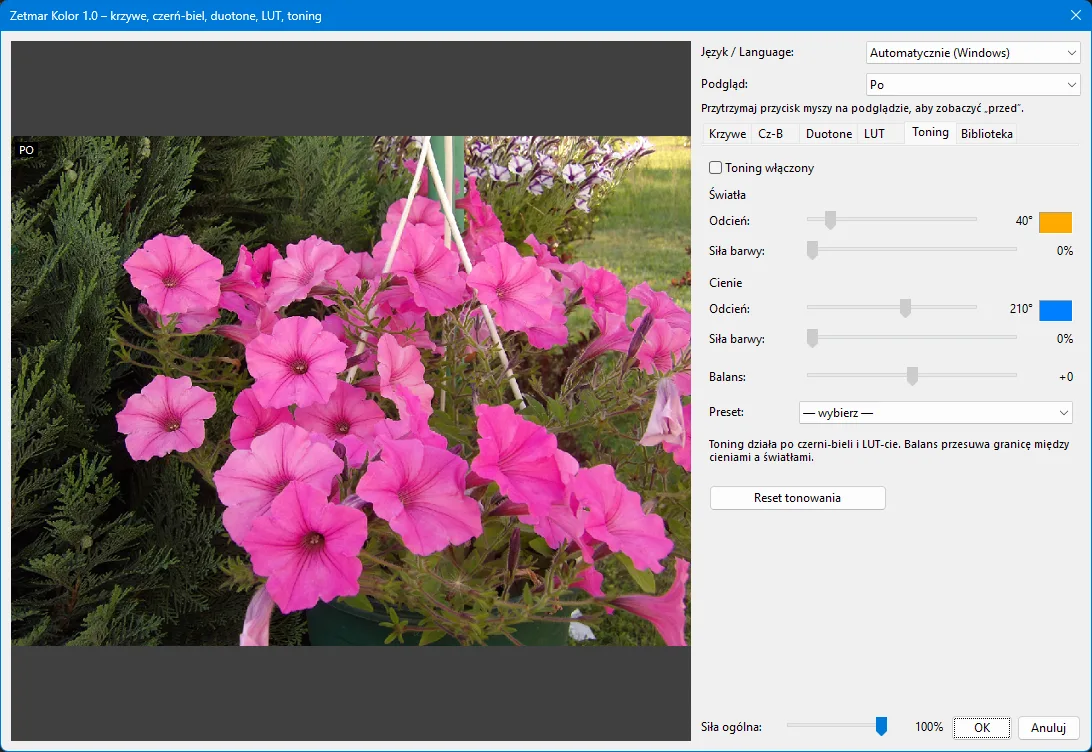Click the Balans slider handle
Image resolution: width=1092 pixels, height=752 pixels.
[912, 376]
